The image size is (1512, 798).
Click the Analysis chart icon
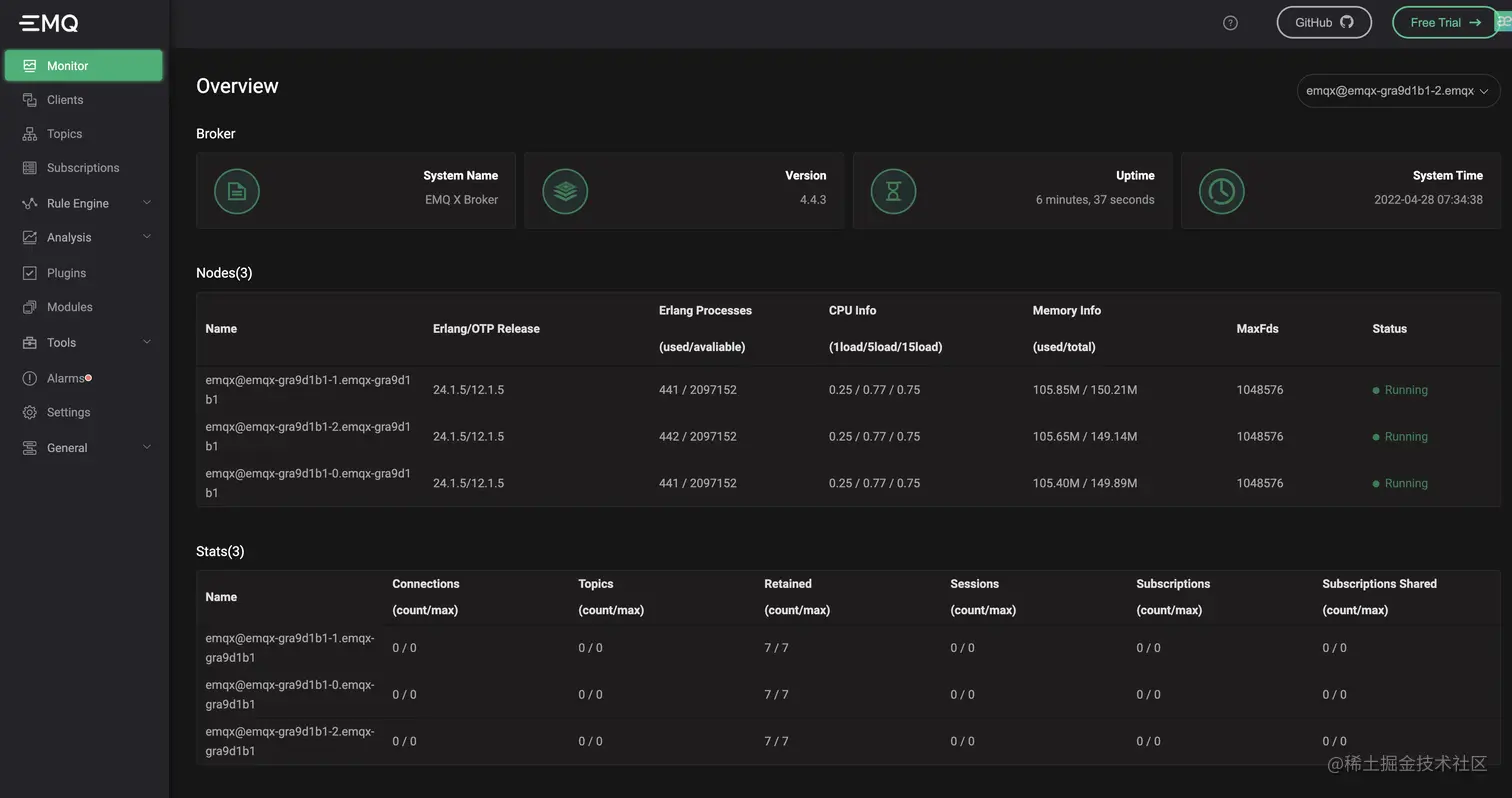[x=30, y=237]
